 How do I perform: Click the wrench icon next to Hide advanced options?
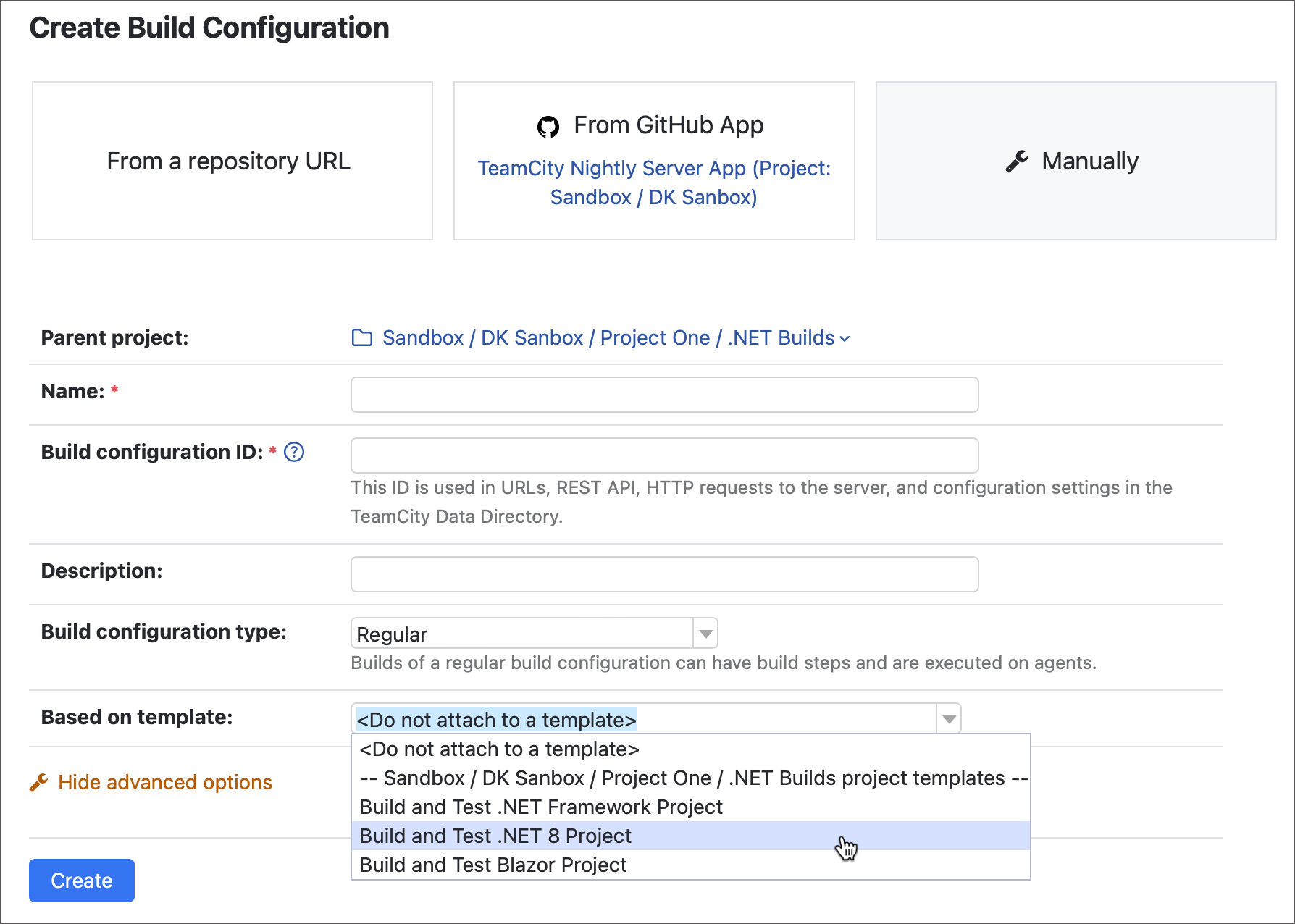(x=38, y=782)
